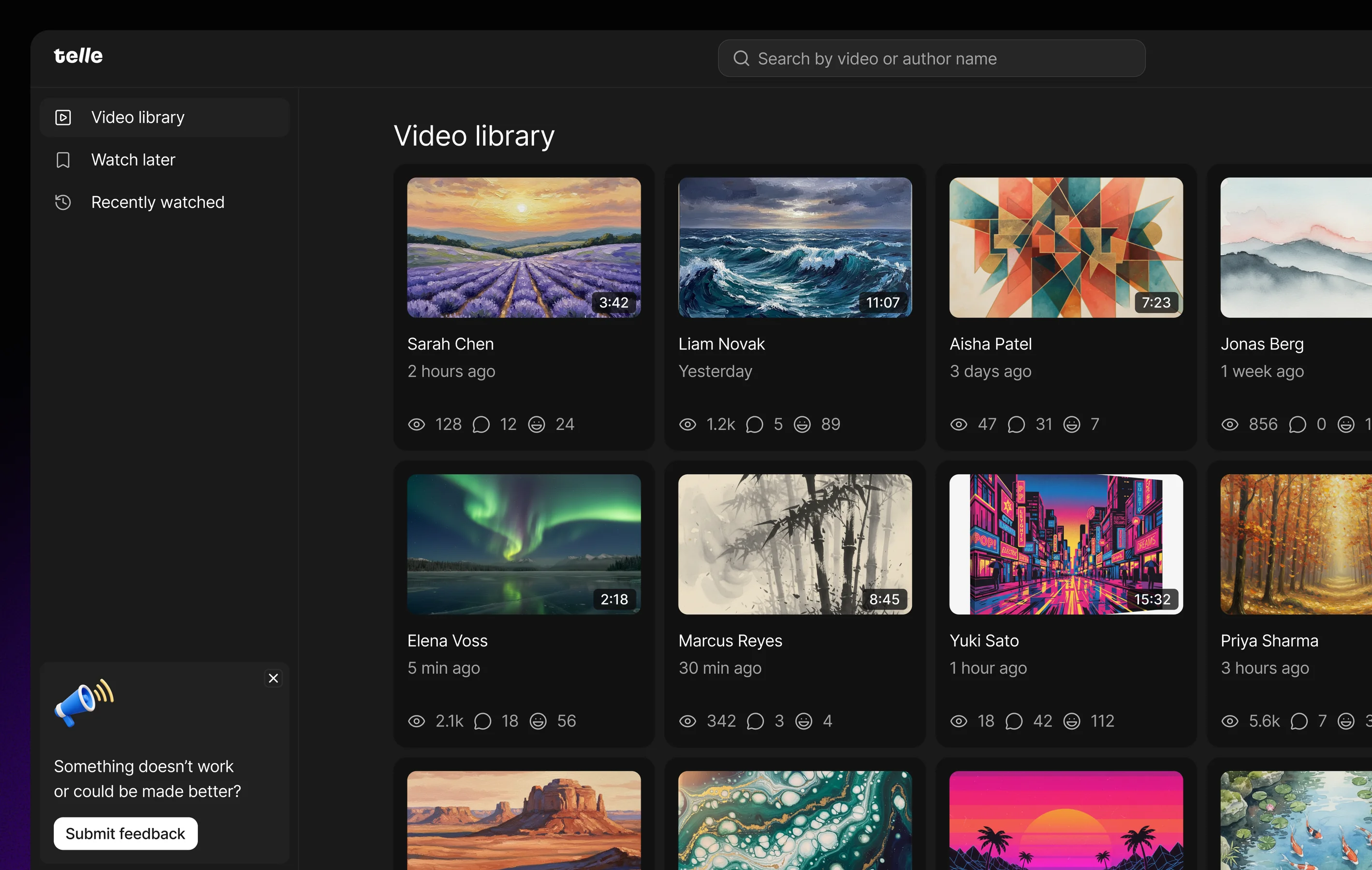
Task: Open the Watch later sidebar item
Action: [165, 160]
